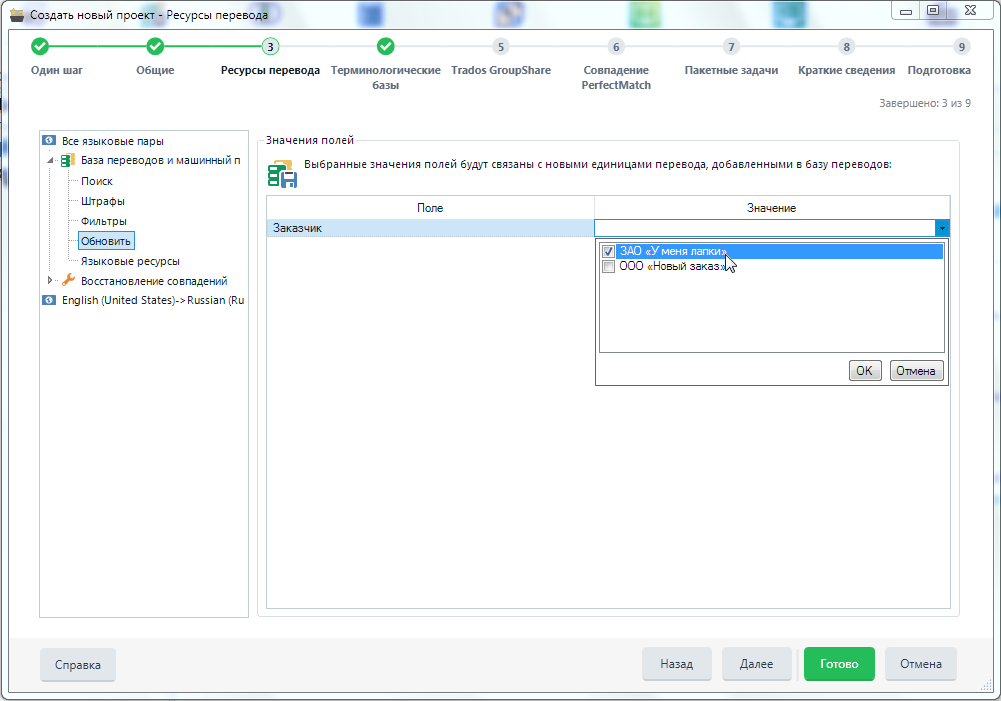
Task: Check the ООО «Новый заказ» checkbox
Action: [x=608, y=267]
